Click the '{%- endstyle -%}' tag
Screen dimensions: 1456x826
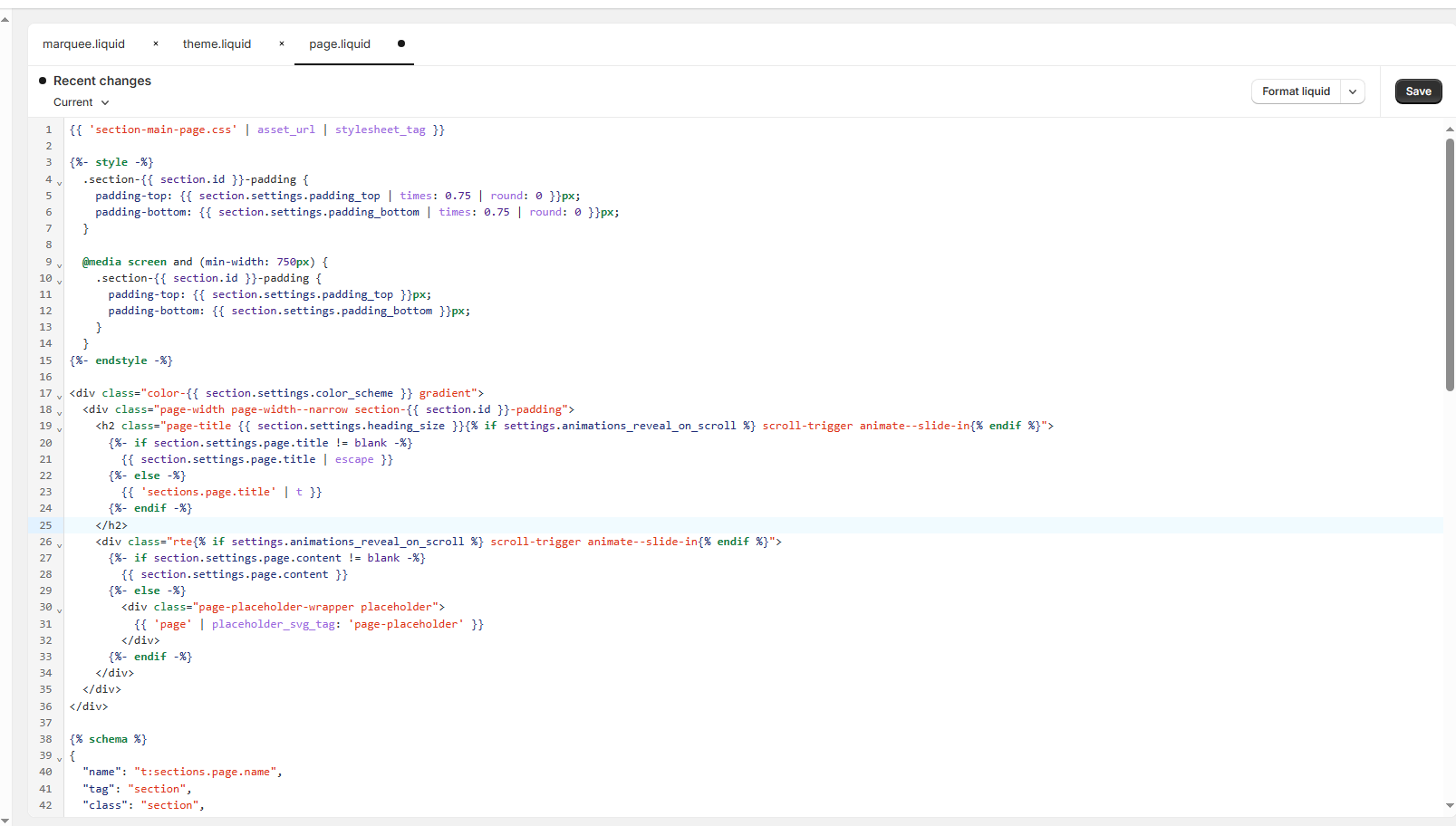121,360
